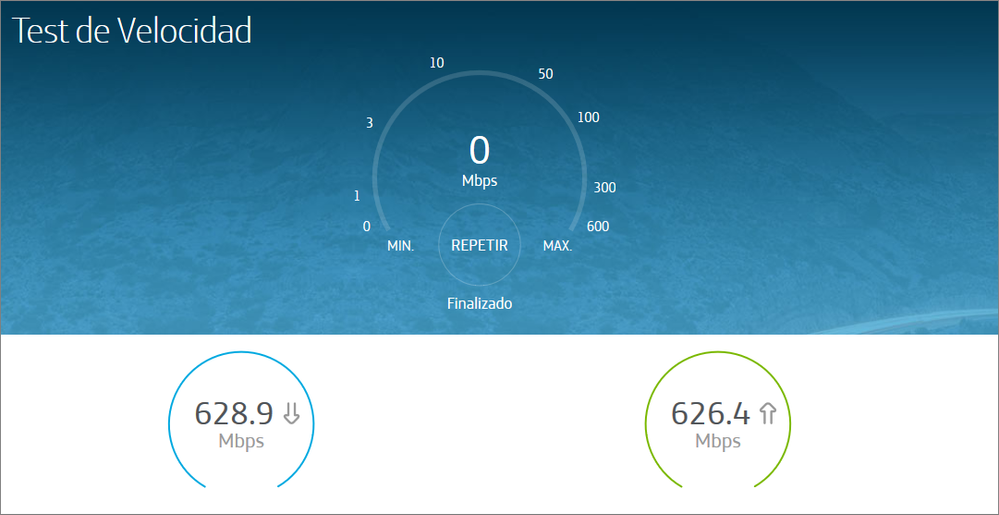This screenshot has height=515, width=999.
Task: Click the Mbps label under 626.4
Action: point(718,441)
